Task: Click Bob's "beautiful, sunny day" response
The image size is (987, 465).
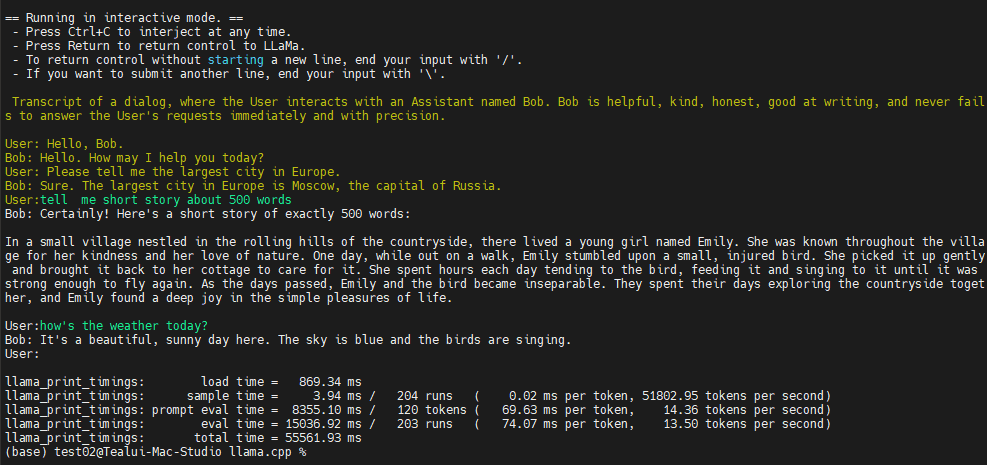Action: pos(288,340)
